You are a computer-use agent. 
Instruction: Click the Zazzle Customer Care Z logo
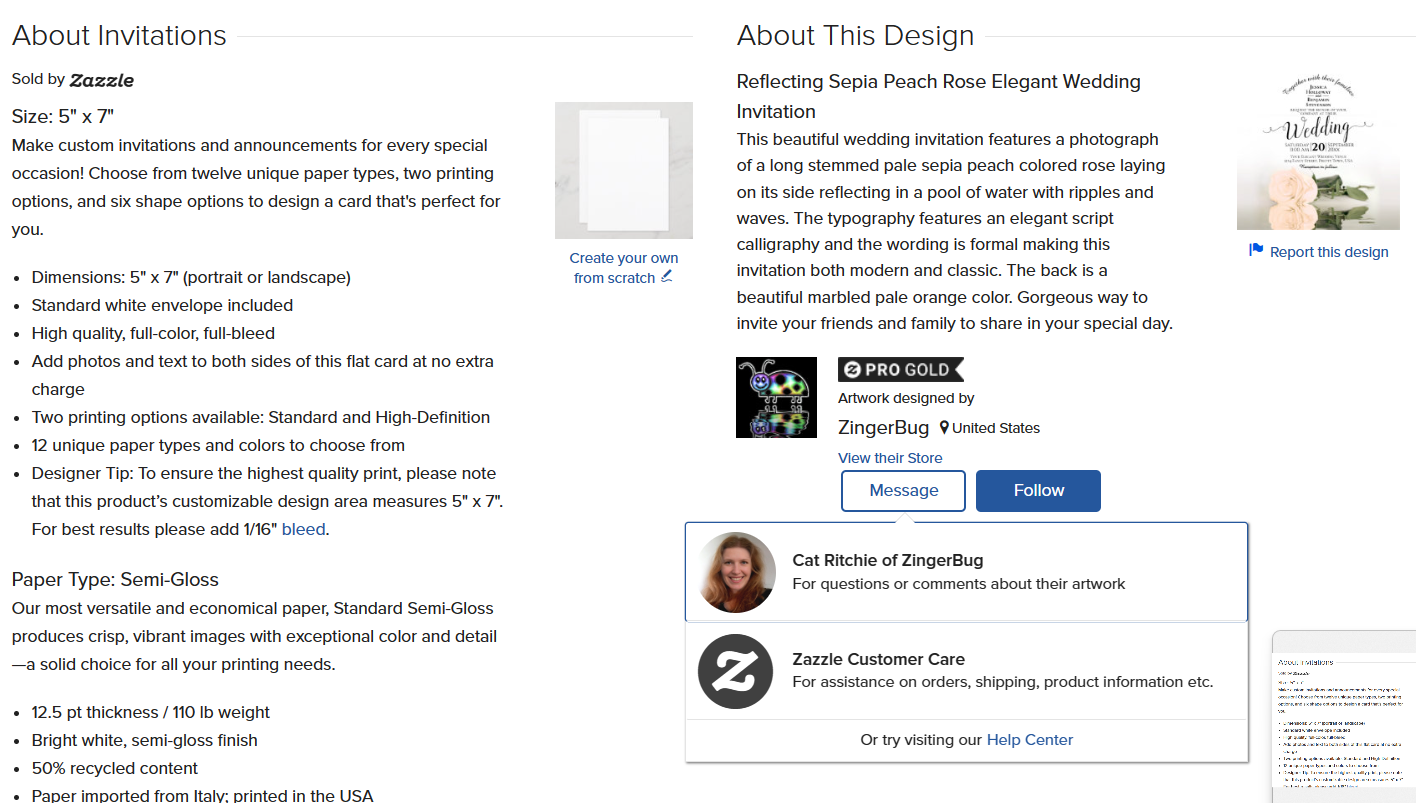click(x=736, y=672)
